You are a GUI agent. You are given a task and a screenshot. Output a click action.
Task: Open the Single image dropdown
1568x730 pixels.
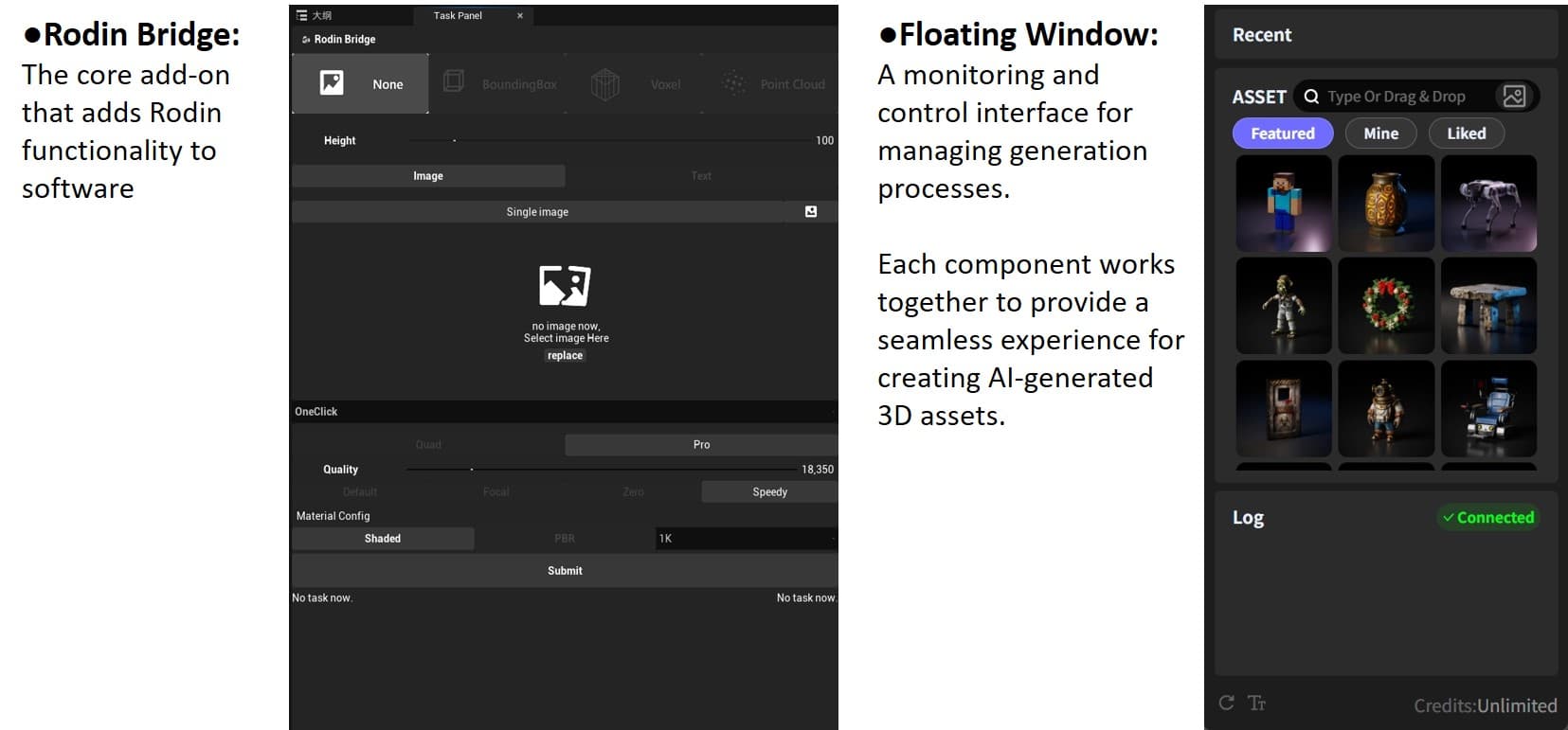point(537,212)
